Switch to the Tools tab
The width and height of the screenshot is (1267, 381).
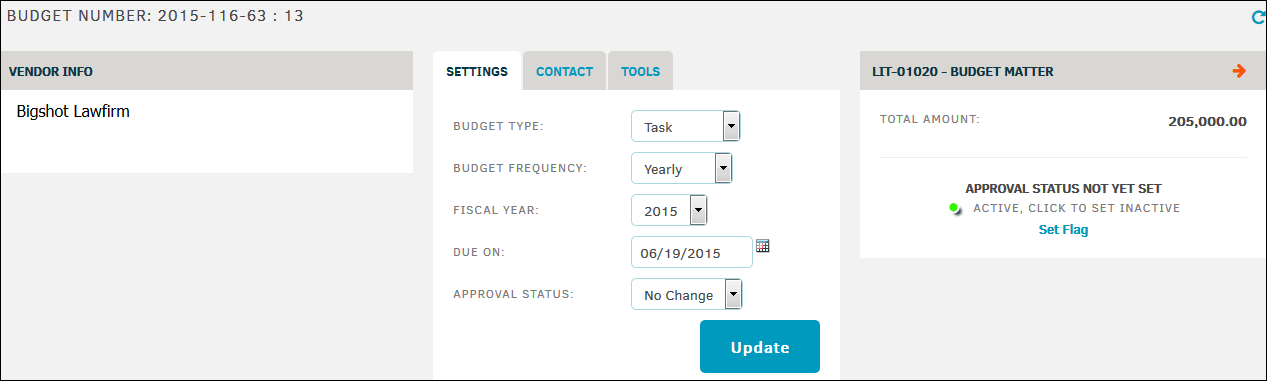point(640,71)
